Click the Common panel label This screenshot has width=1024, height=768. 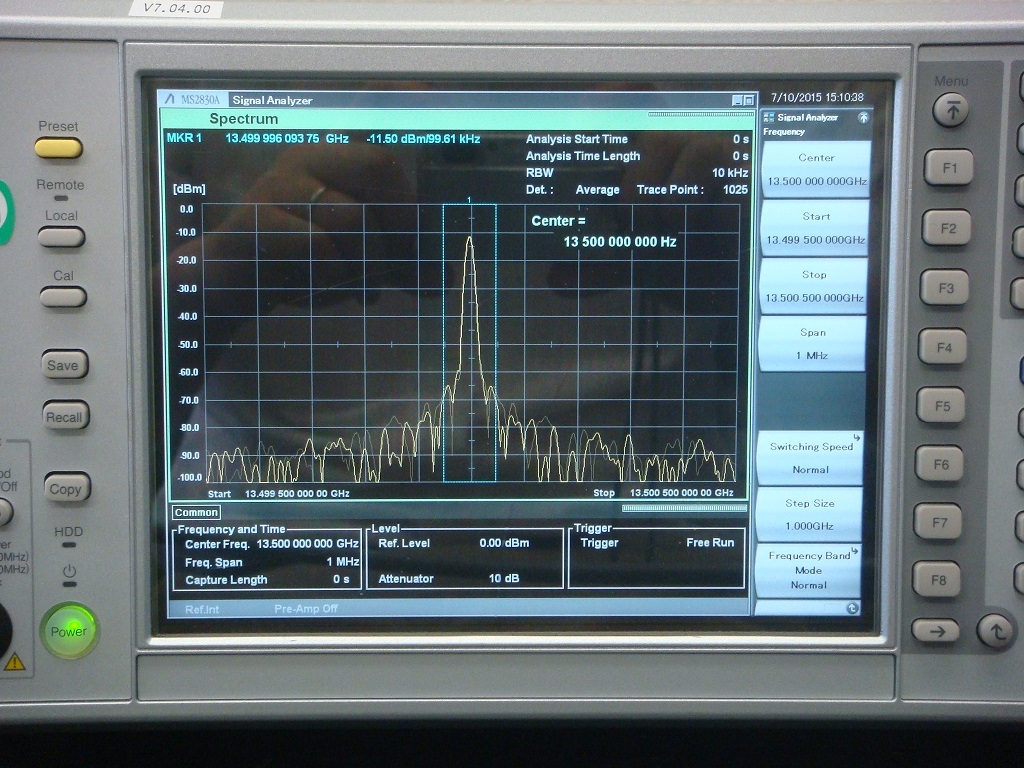click(x=196, y=513)
